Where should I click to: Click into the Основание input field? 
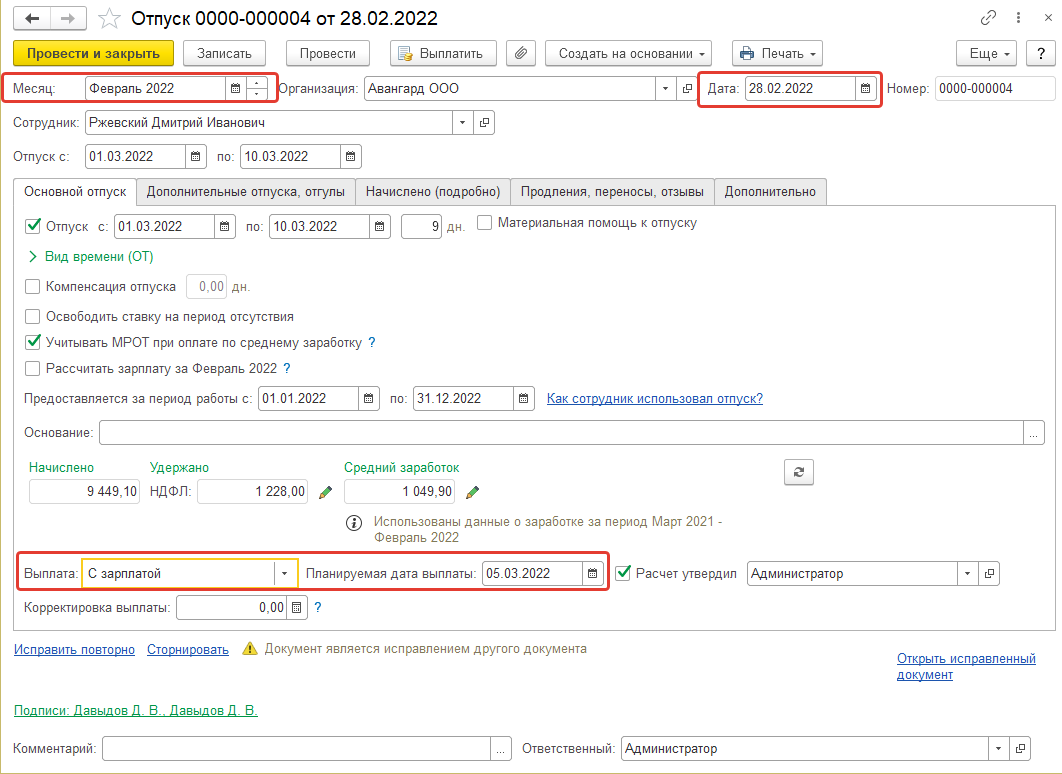click(x=561, y=433)
